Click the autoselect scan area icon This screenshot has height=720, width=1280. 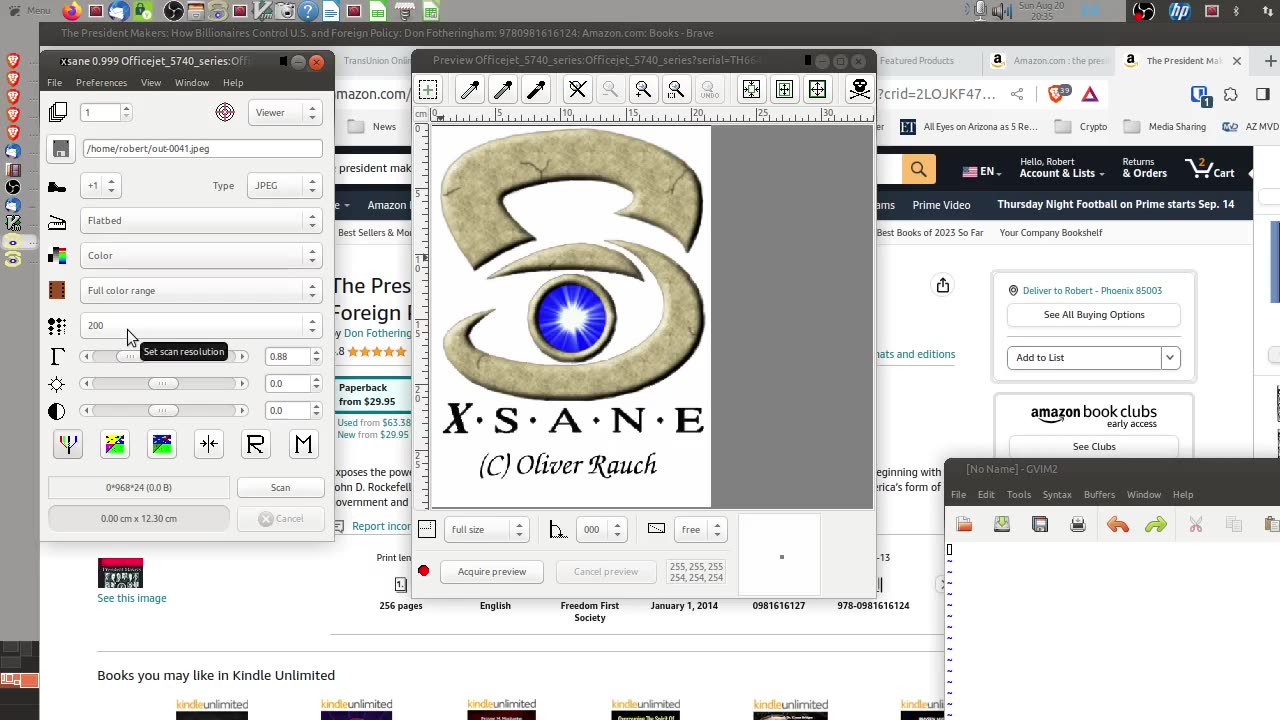coord(751,90)
